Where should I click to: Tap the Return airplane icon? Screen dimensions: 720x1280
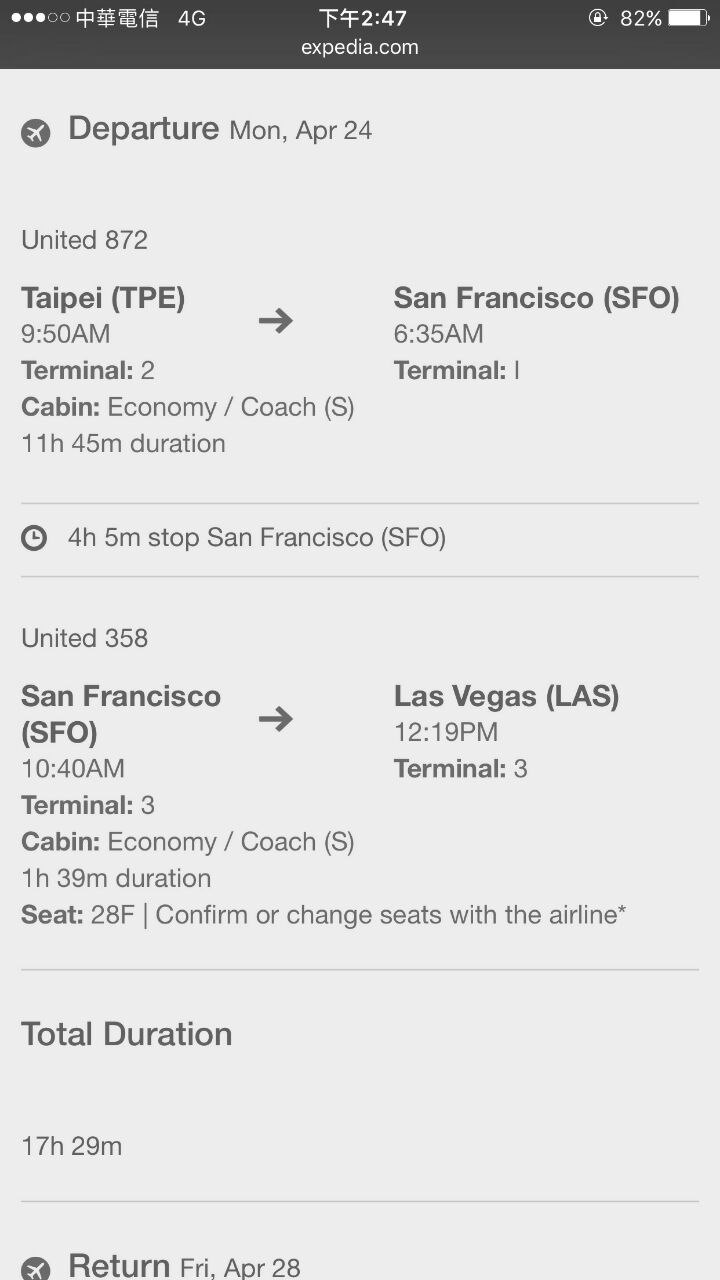(x=36, y=1268)
